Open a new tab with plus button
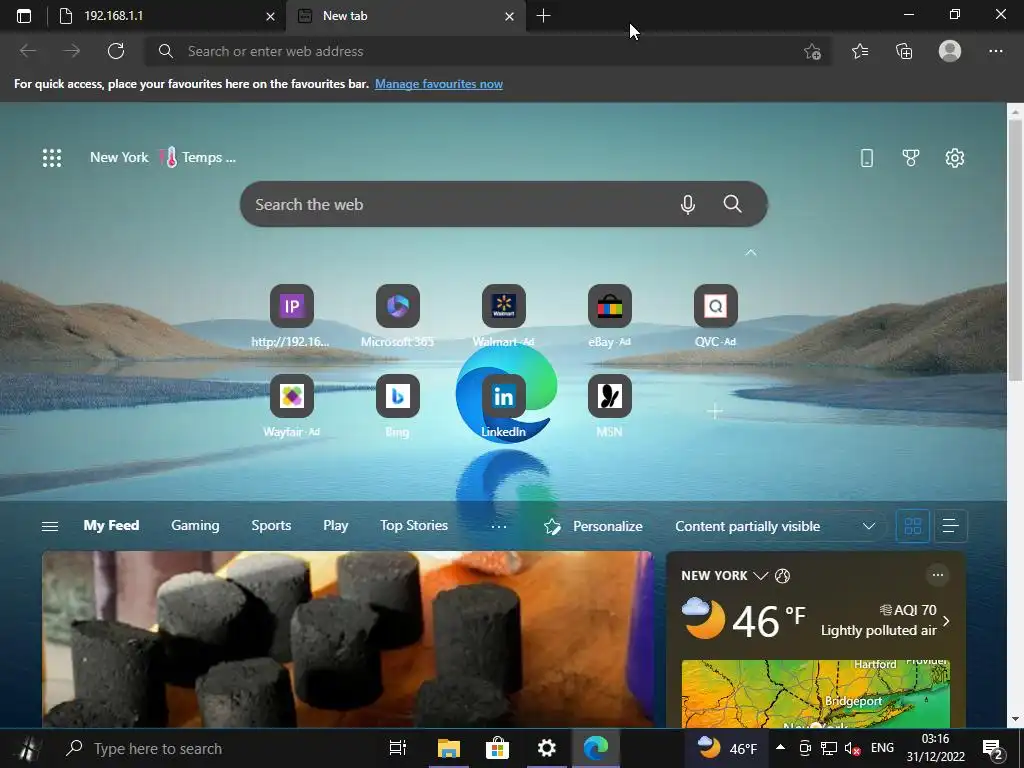Viewport: 1024px width, 768px height. pos(543,16)
